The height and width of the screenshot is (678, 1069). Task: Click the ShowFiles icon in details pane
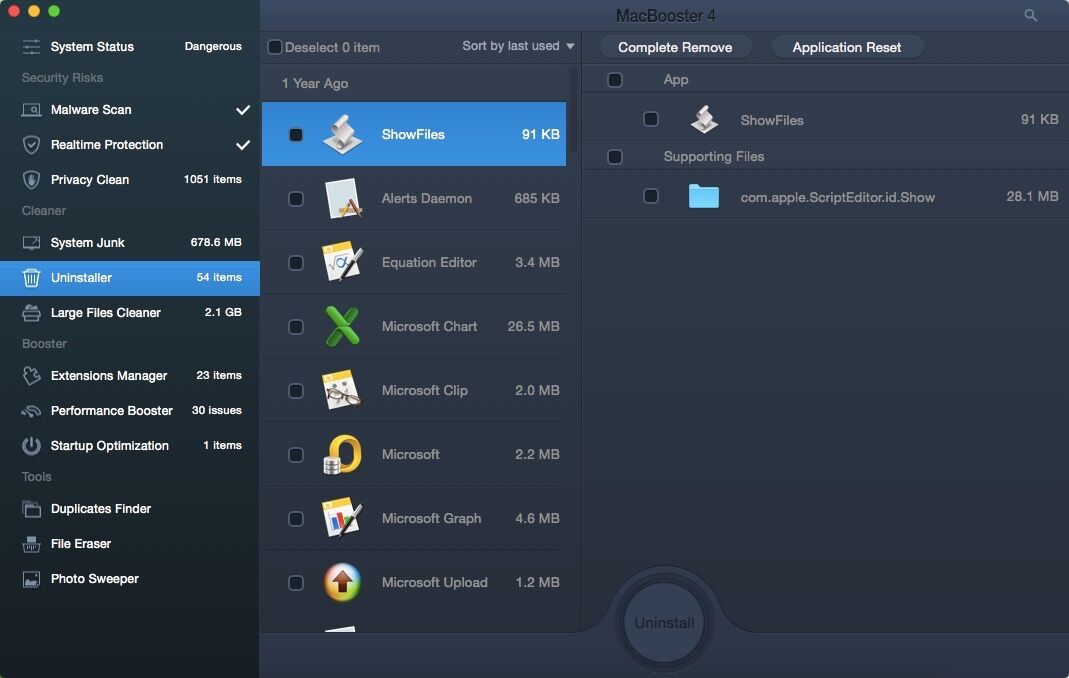pos(704,120)
